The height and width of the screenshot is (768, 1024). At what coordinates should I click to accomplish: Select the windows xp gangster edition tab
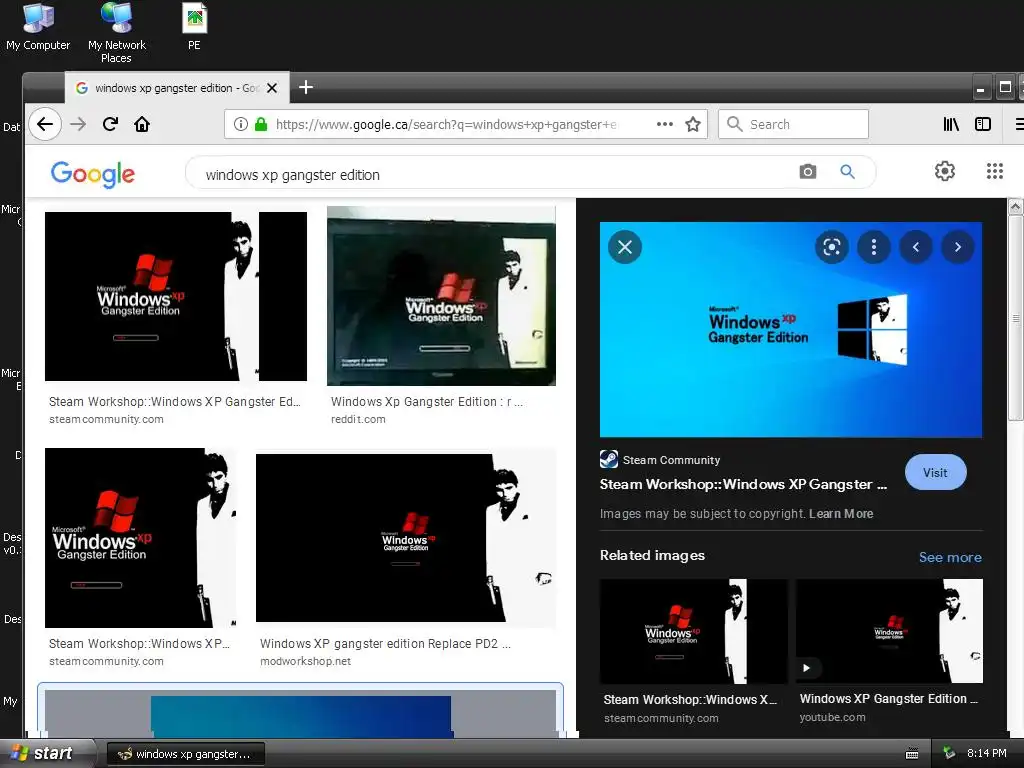177,88
